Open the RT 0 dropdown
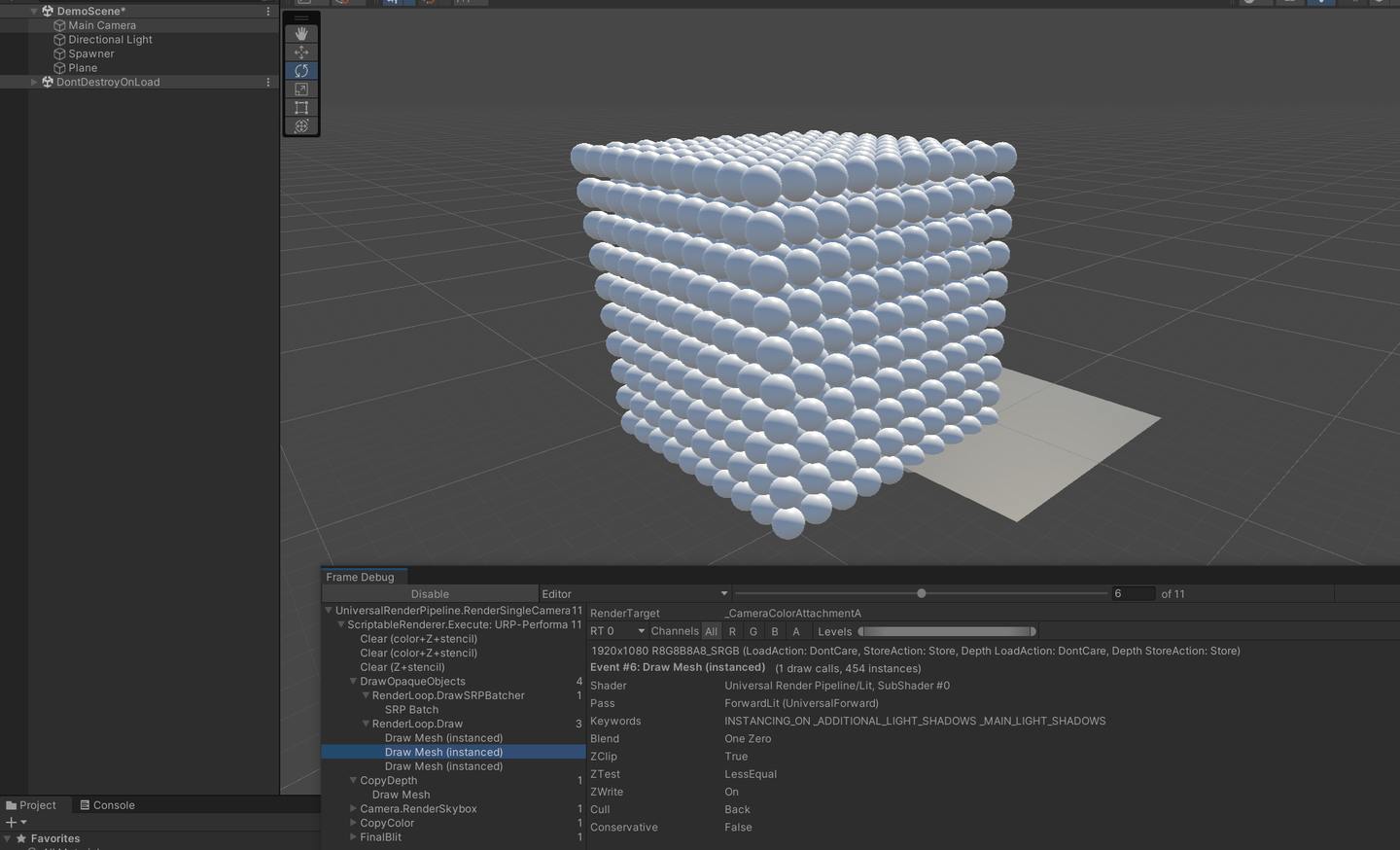1400x850 pixels. 615,631
